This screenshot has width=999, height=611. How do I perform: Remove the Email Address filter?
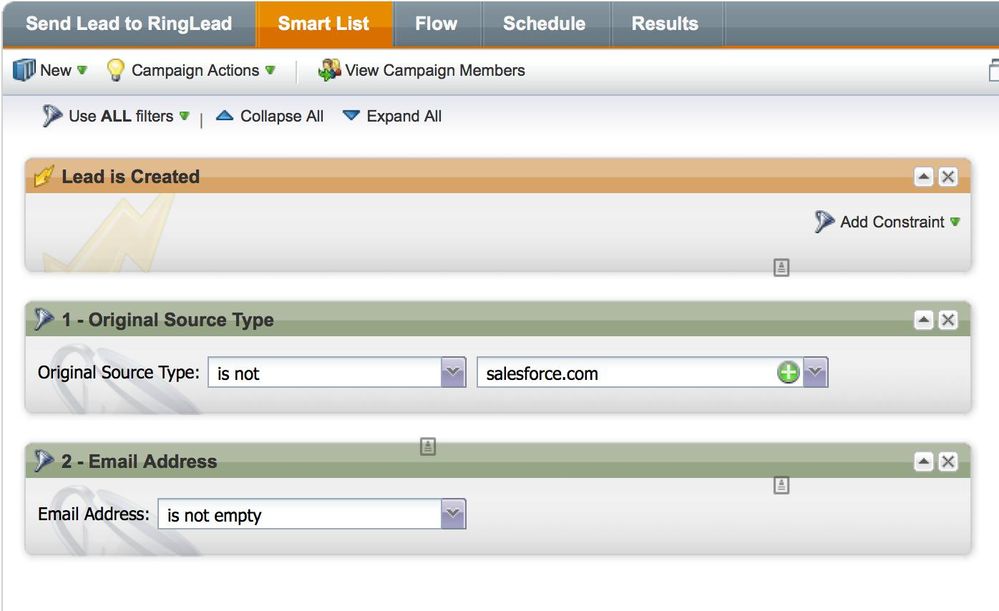tap(948, 461)
